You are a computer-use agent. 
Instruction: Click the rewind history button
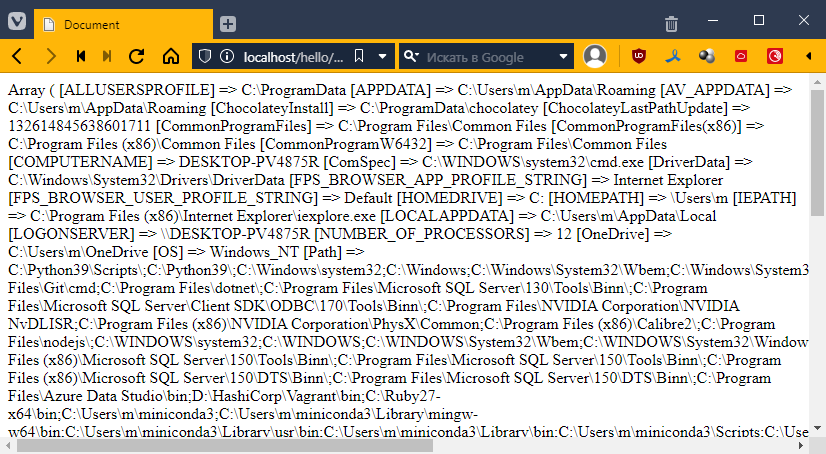click(x=81, y=56)
